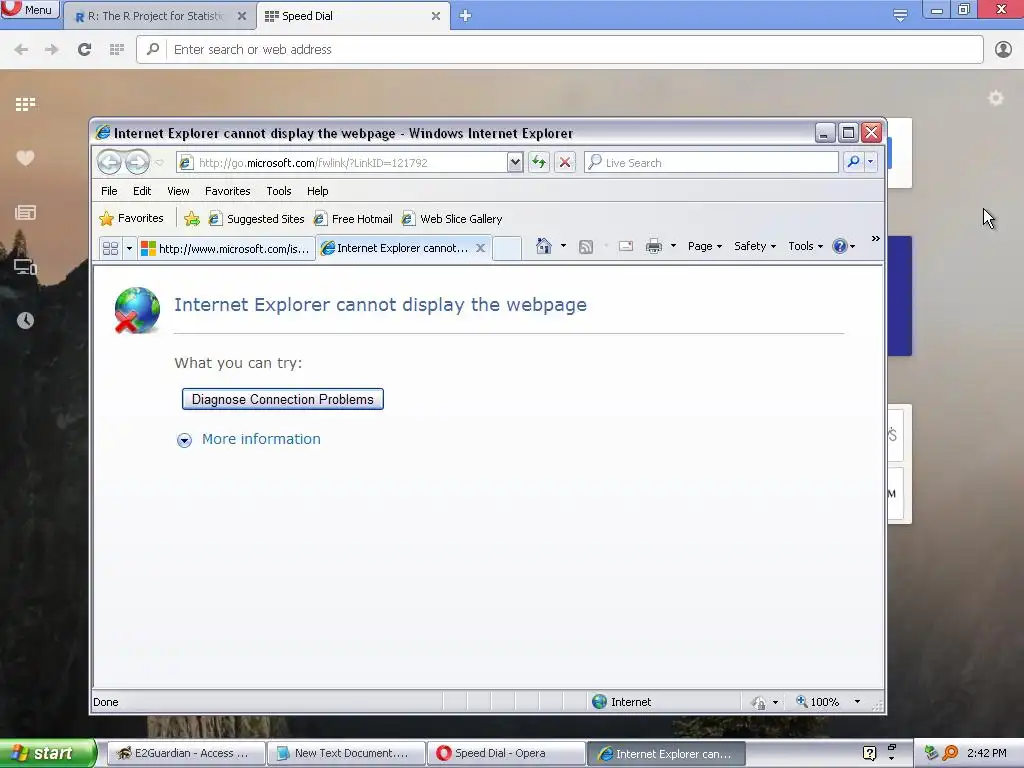This screenshot has width=1024, height=768.
Task: Close the Speed Dial tab in Opera
Action: tap(436, 16)
